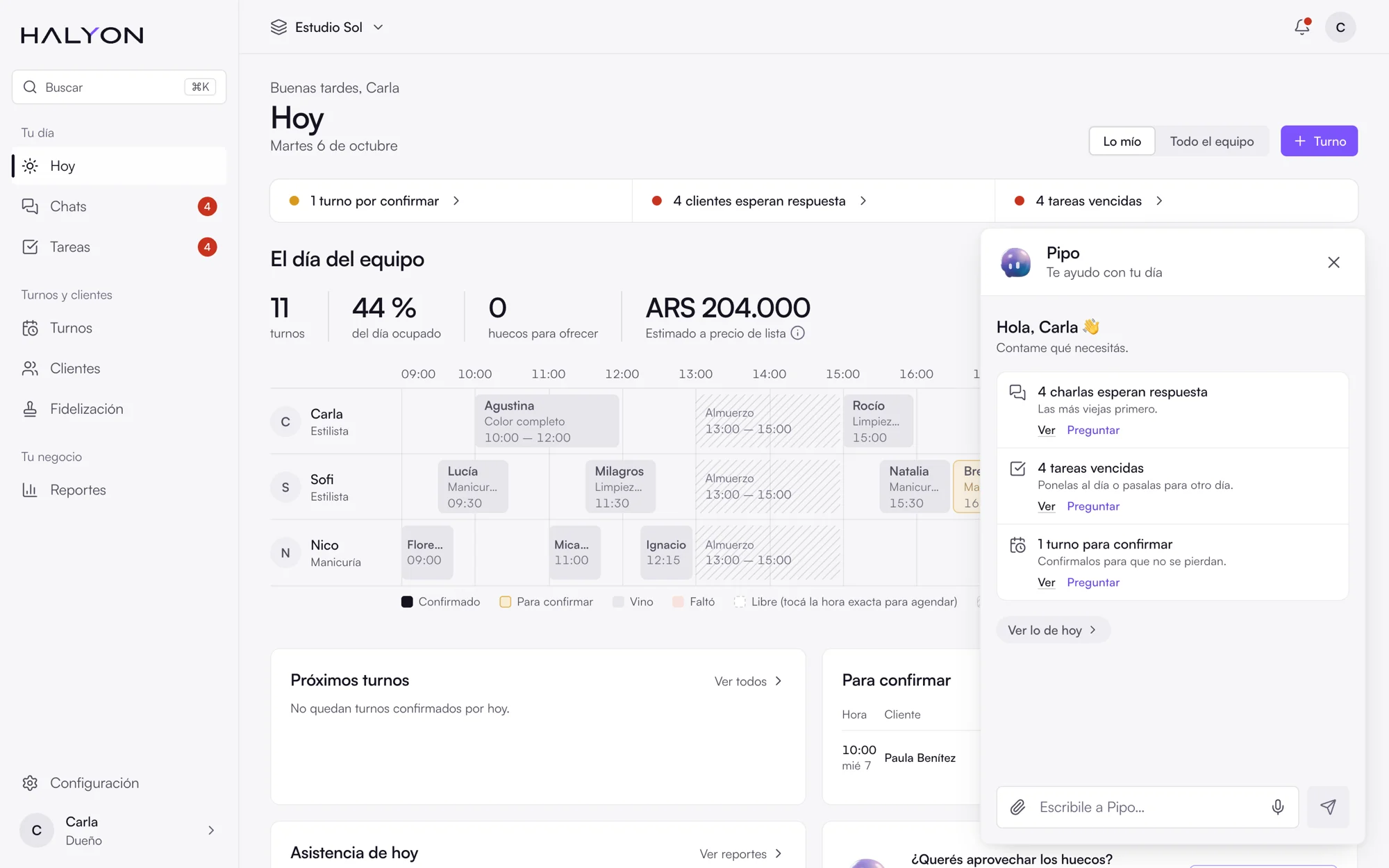The width and height of the screenshot is (1389, 868).
Task: Open Ignacio 12:15 appointment block
Action: [x=666, y=553]
